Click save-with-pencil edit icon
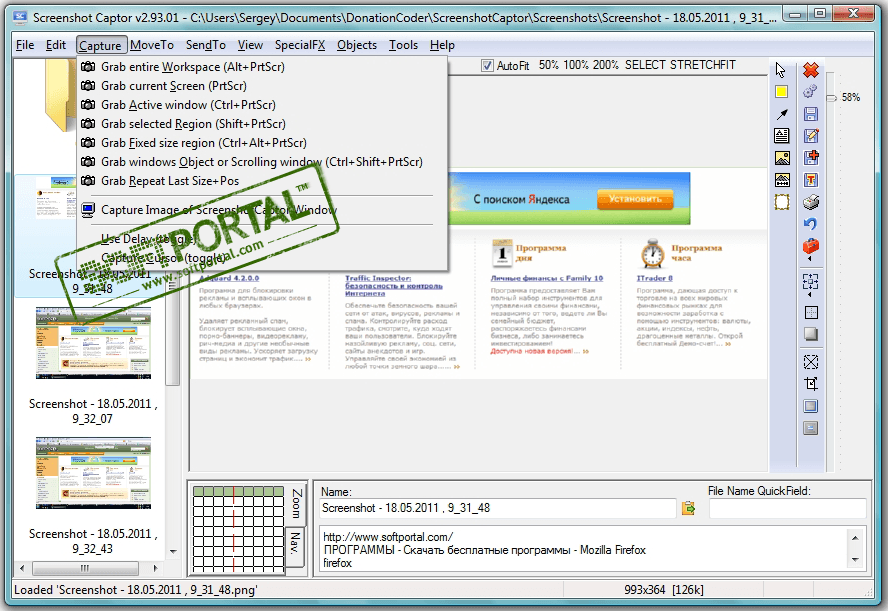 pyautogui.click(x=811, y=136)
